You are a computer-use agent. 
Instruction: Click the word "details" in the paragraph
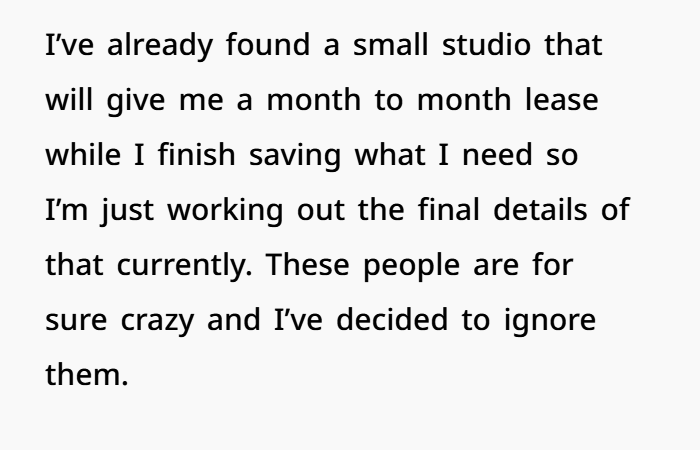click(x=540, y=209)
